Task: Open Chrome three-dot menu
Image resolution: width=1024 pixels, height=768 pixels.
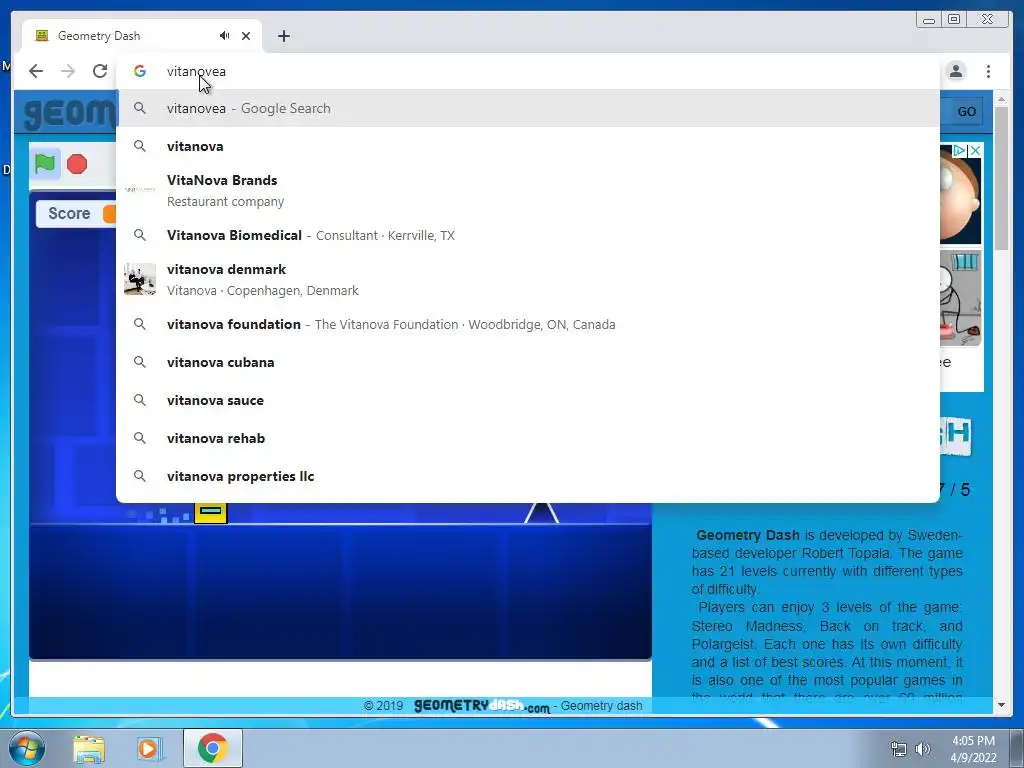Action: pyautogui.click(x=988, y=71)
